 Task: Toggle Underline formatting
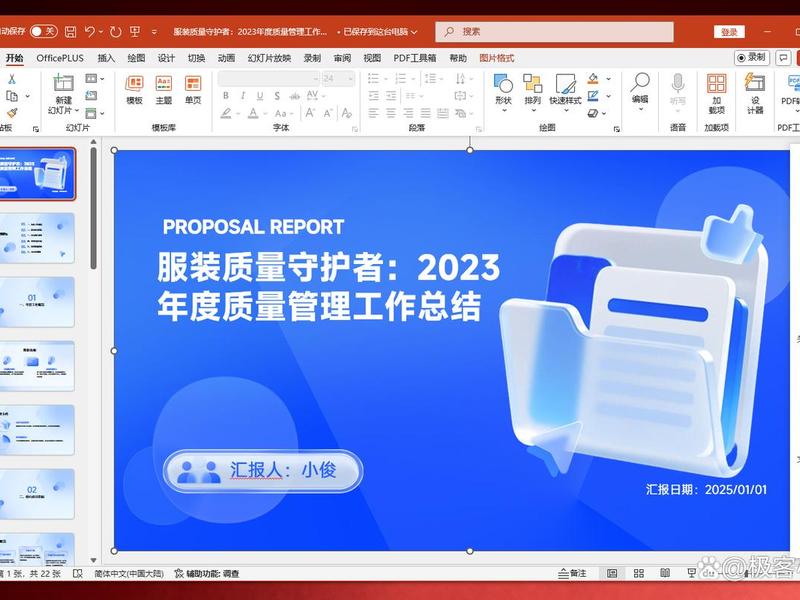click(260, 95)
